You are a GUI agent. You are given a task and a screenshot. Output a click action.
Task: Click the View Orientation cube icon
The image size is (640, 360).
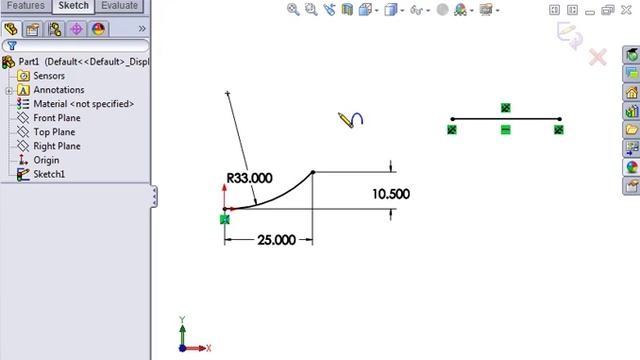[x=365, y=9]
